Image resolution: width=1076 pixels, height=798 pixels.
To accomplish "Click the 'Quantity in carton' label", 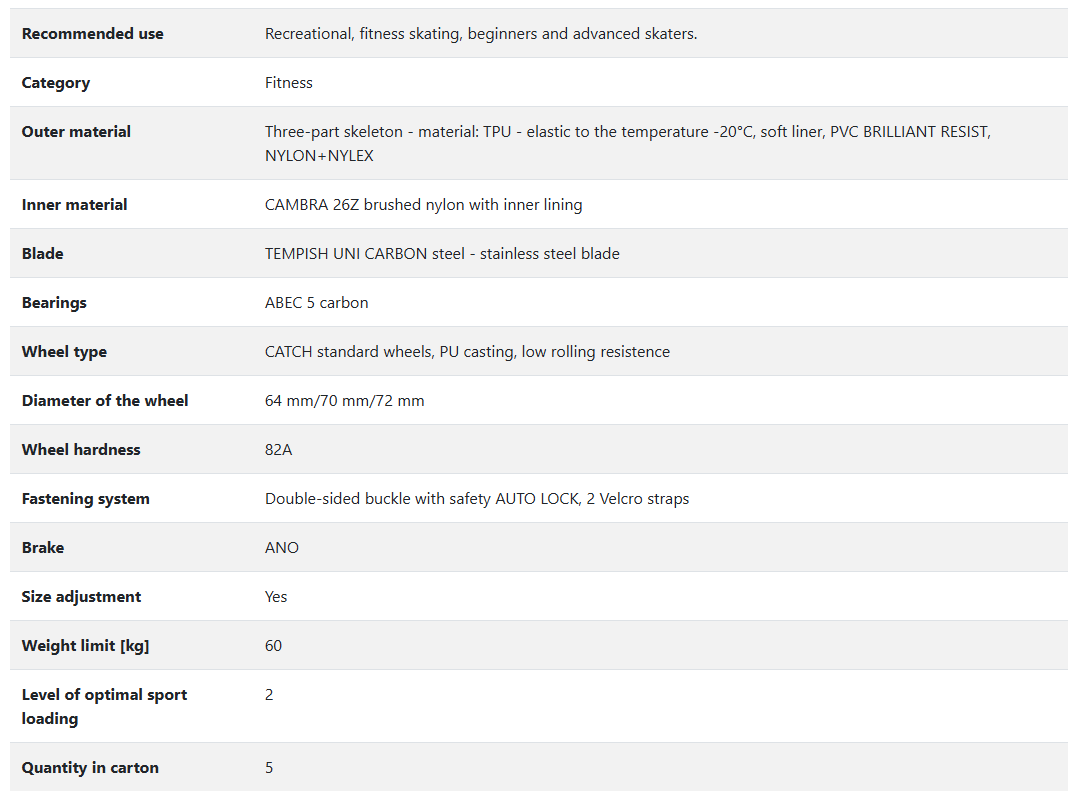I will click(90, 768).
